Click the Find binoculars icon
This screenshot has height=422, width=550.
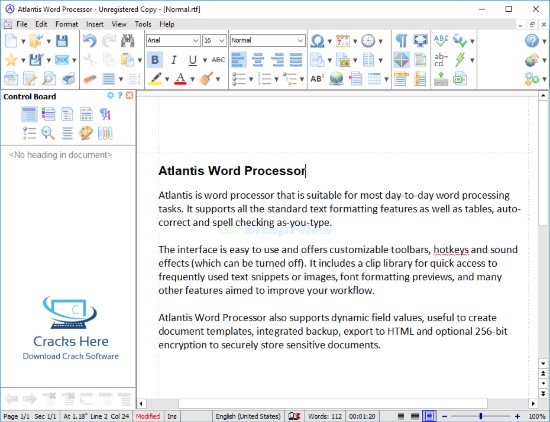tap(128, 41)
